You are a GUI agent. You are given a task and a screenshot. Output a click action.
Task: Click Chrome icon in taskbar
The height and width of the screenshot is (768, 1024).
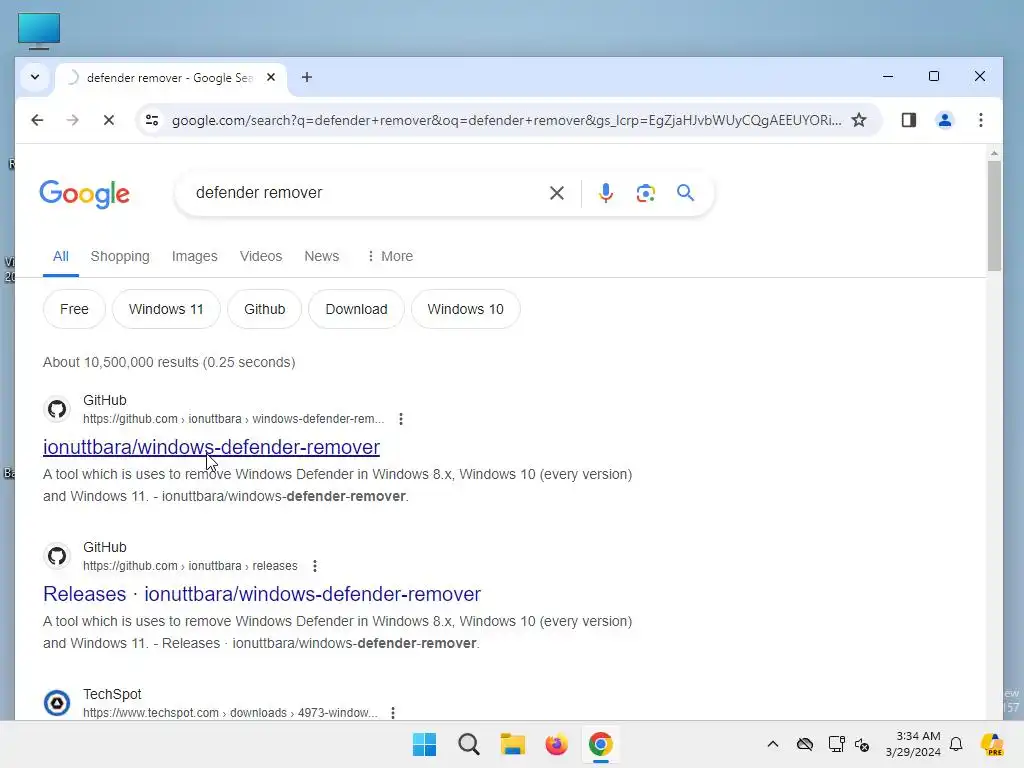pos(600,744)
